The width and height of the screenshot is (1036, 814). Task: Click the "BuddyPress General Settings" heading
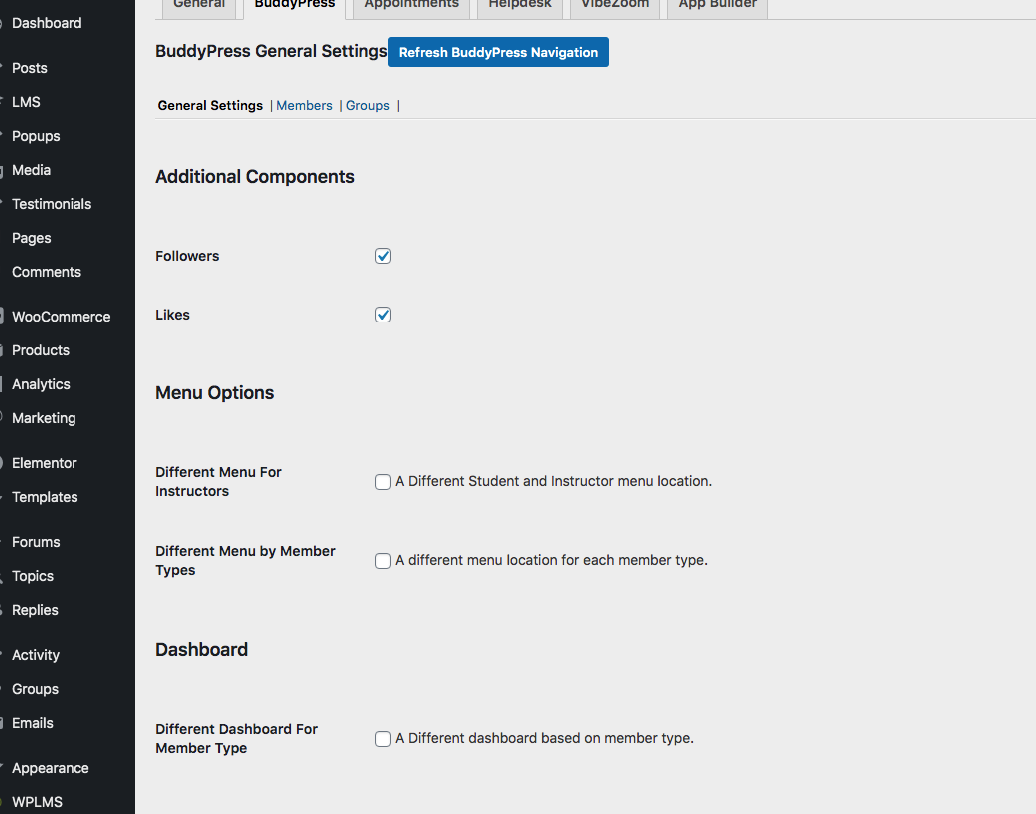coord(271,52)
